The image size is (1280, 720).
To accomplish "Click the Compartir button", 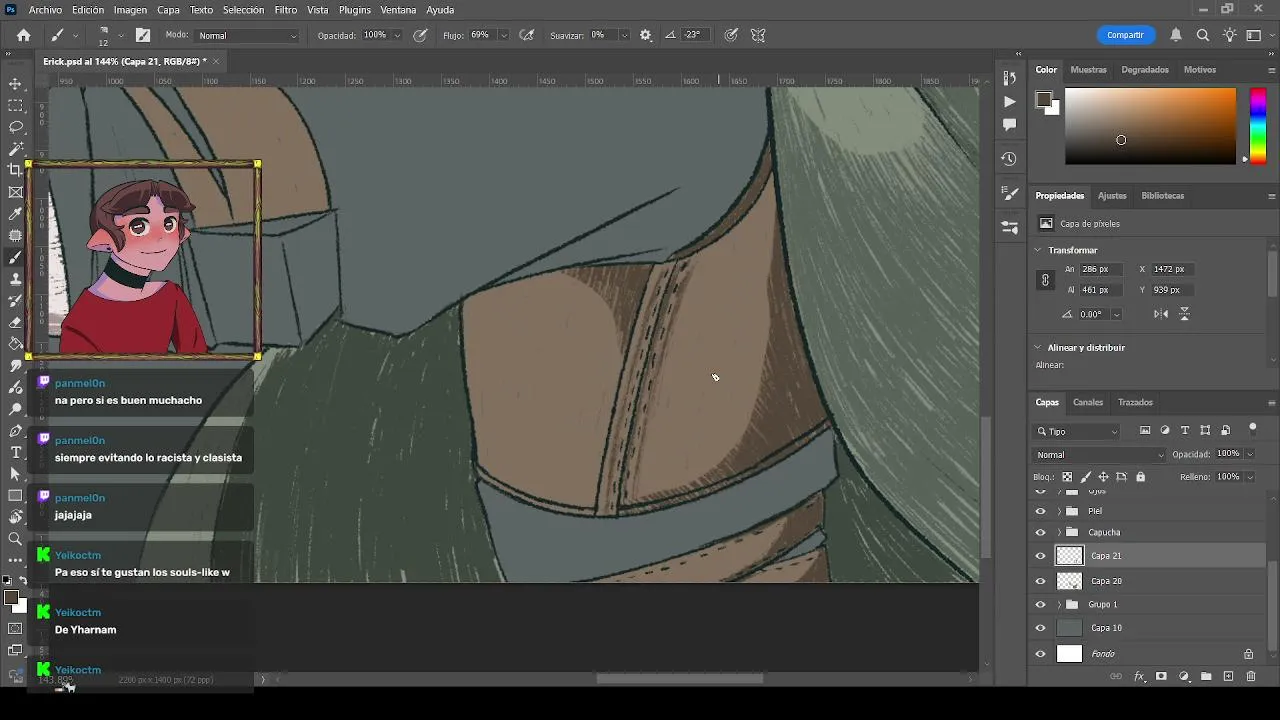I will [1125, 35].
